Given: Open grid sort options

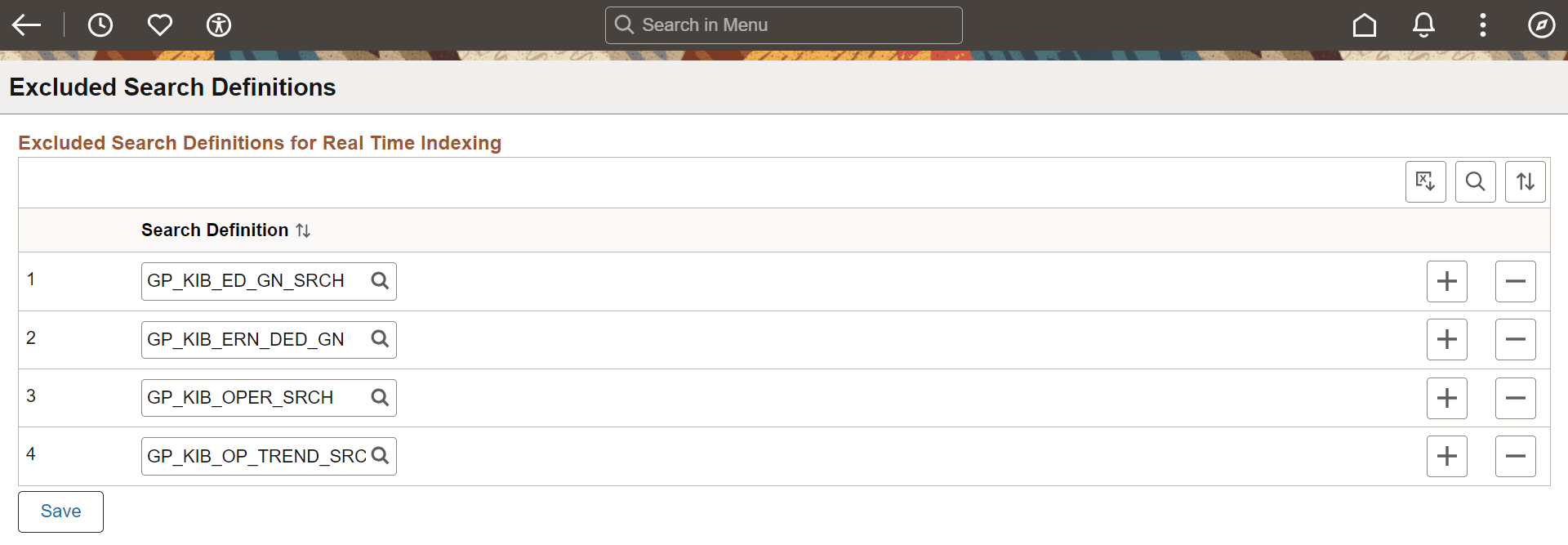Looking at the screenshot, I should click(1526, 181).
